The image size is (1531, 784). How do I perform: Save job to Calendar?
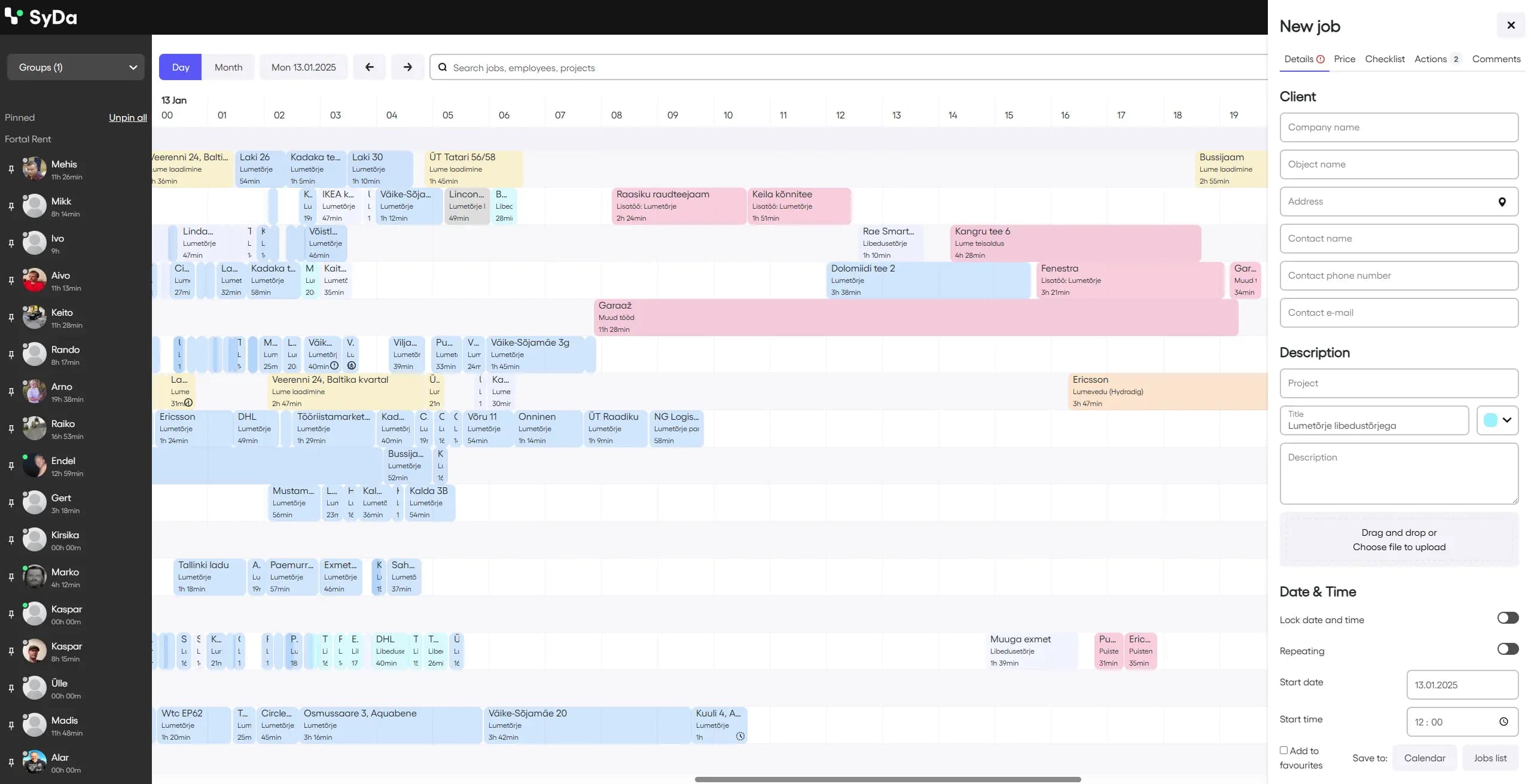point(1425,758)
